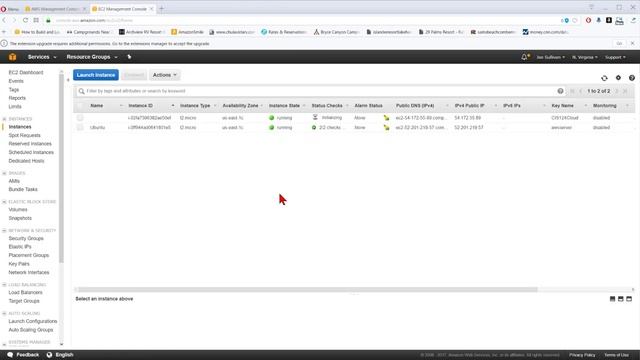The width and height of the screenshot is (640, 360).
Task: Open Campgrounds Near bookmark
Action: pyautogui.click(x=89, y=32)
